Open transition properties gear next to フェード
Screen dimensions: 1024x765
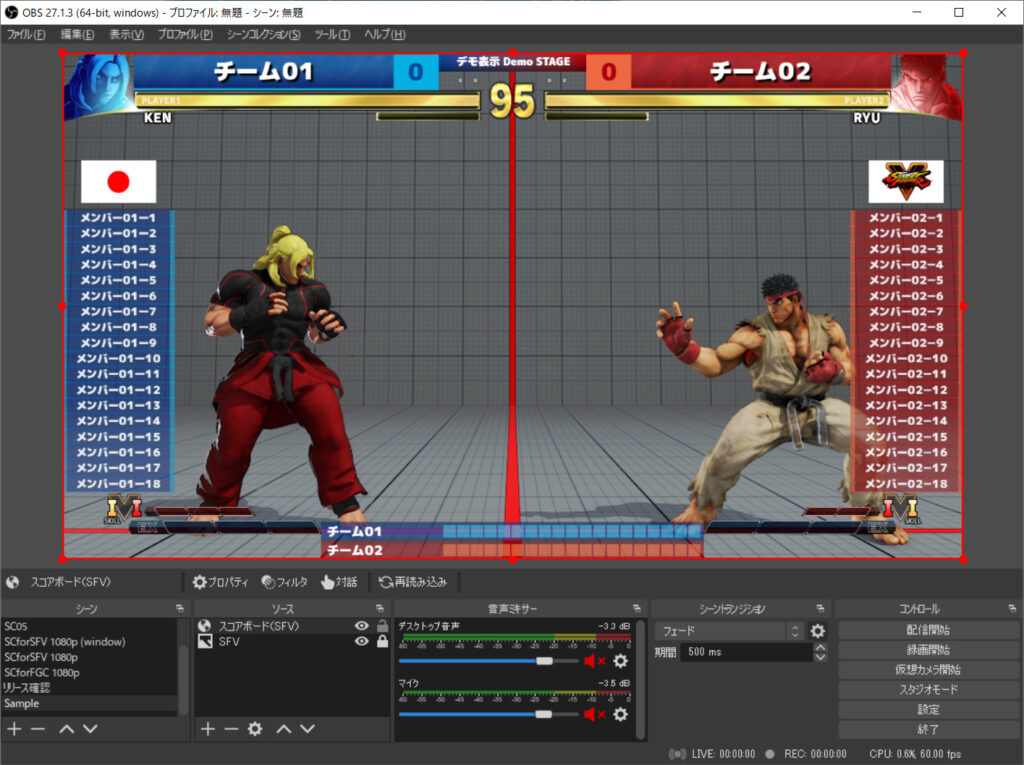(818, 630)
